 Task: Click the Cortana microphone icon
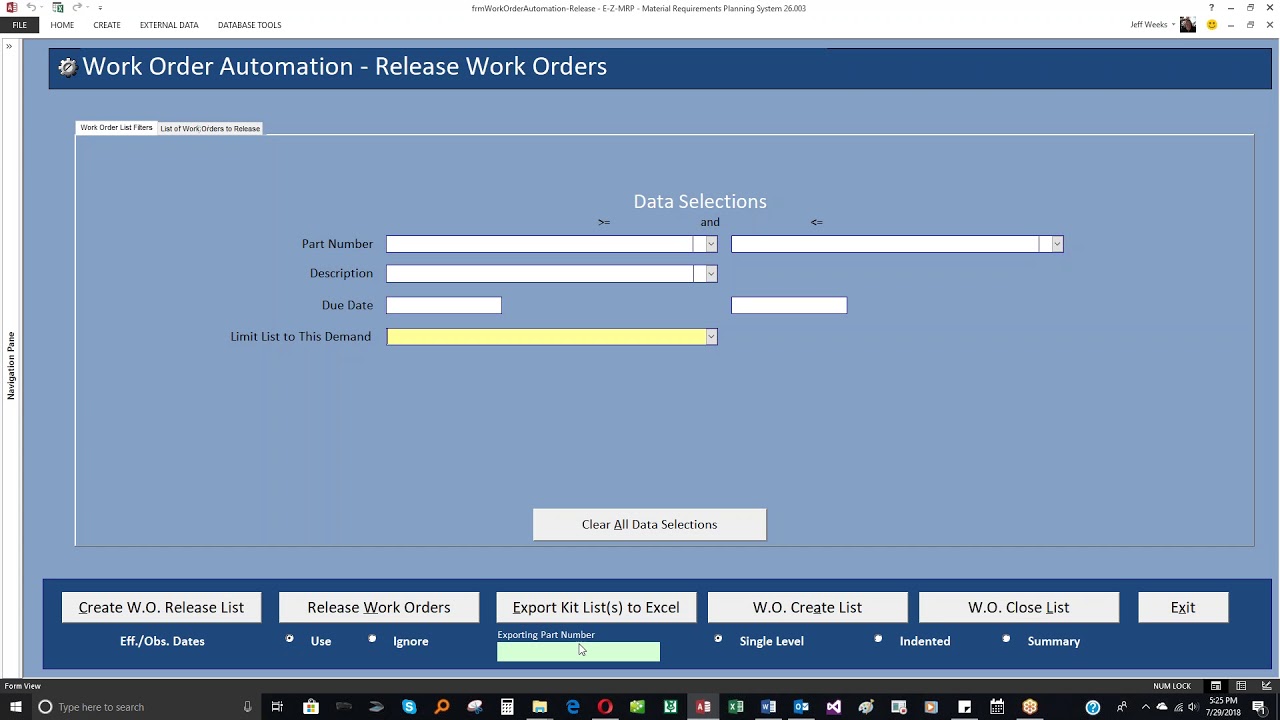(x=247, y=707)
